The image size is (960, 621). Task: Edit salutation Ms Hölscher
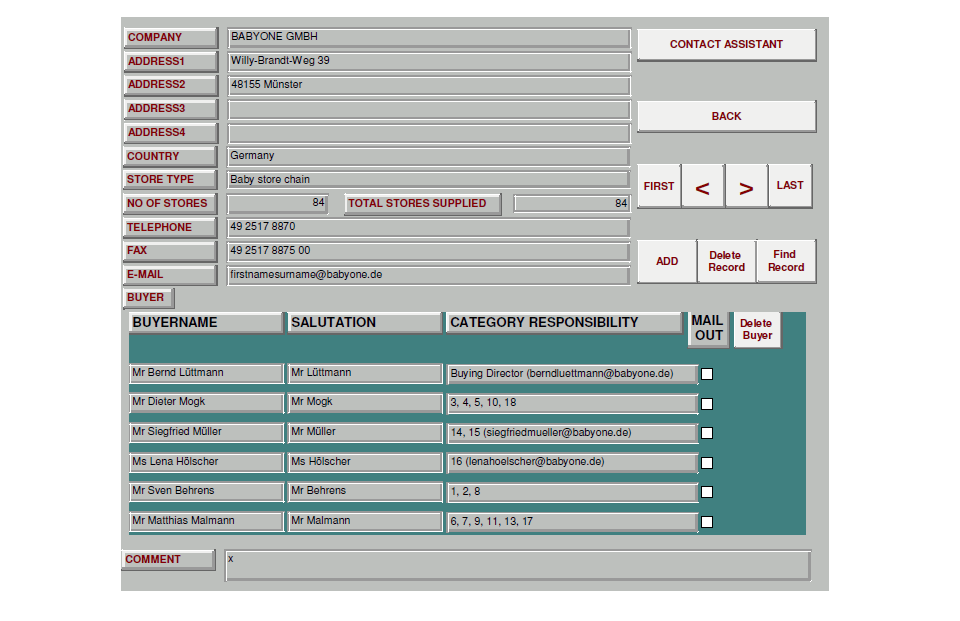[365, 462]
